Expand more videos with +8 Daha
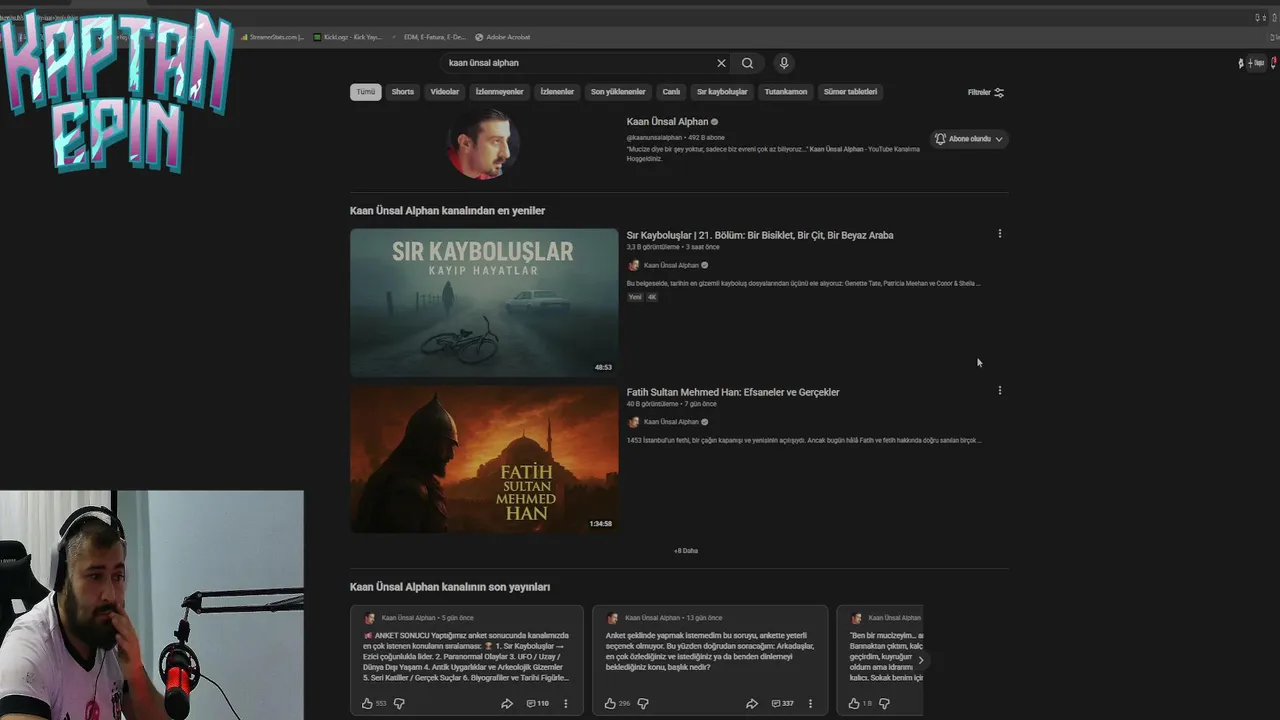The width and height of the screenshot is (1280, 720). pos(686,551)
